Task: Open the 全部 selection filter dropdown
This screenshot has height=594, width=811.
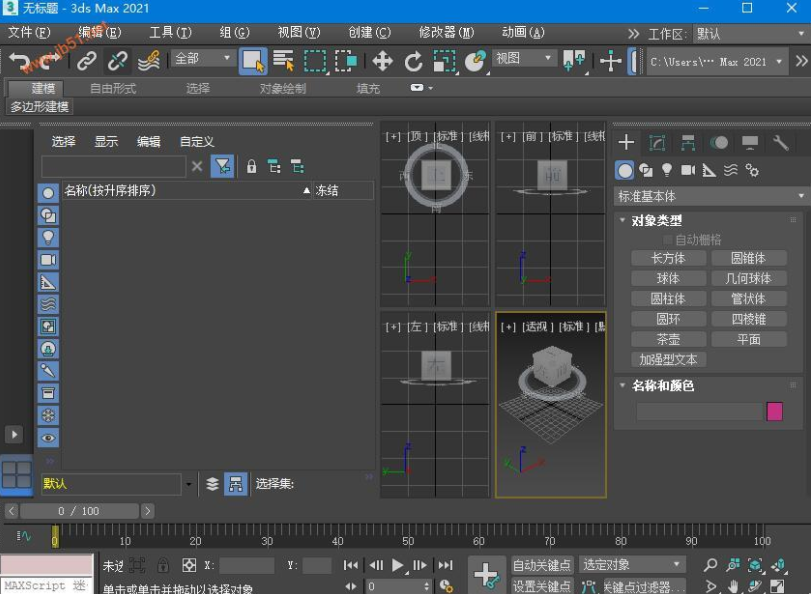Action: [x=202, y=58]
